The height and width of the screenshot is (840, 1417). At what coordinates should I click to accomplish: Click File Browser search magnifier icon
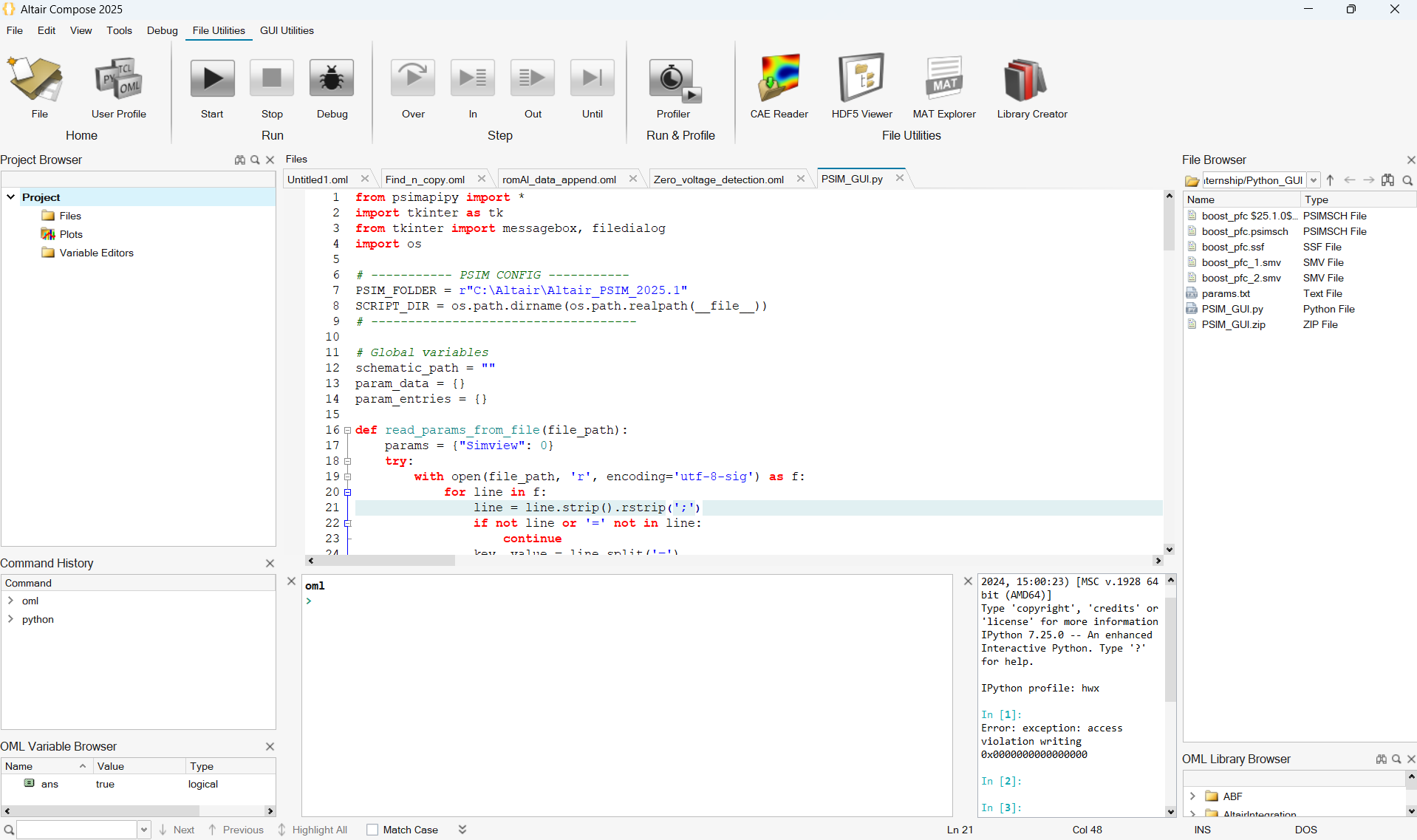click(x=1407, y=180)
